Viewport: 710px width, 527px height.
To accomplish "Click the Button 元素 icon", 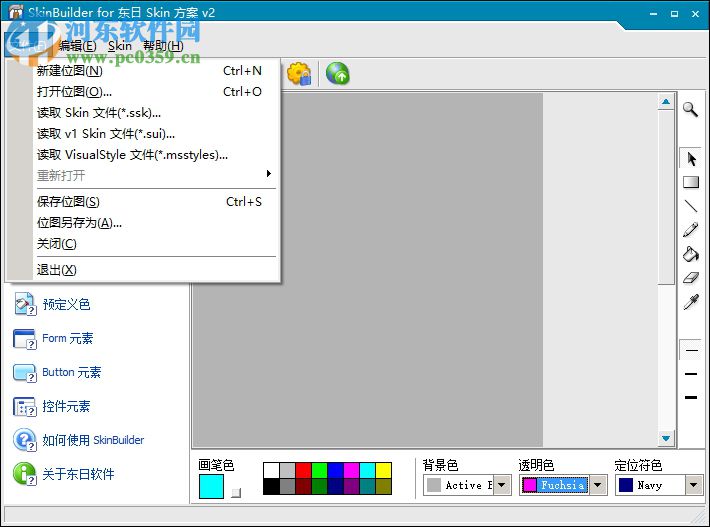I will point(24,373).
